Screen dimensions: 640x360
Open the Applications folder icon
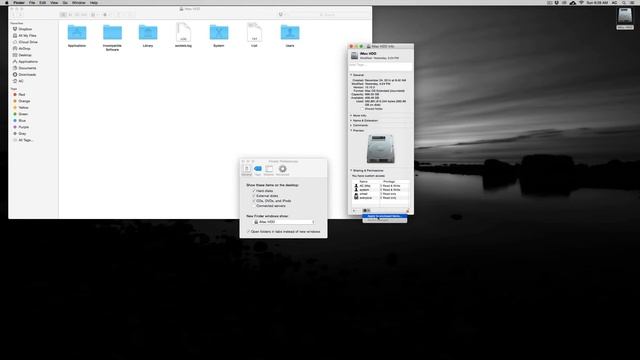pyautogui.click(x=77, y=32)
